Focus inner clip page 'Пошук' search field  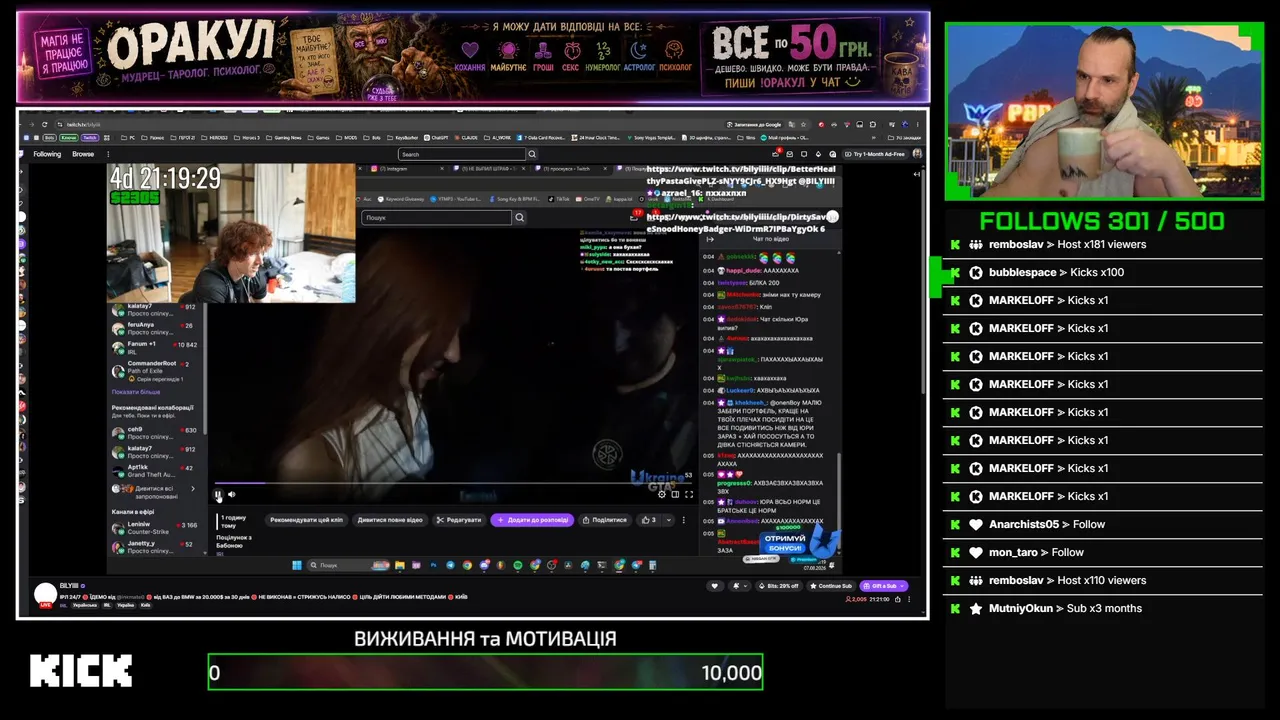point(436,217)
